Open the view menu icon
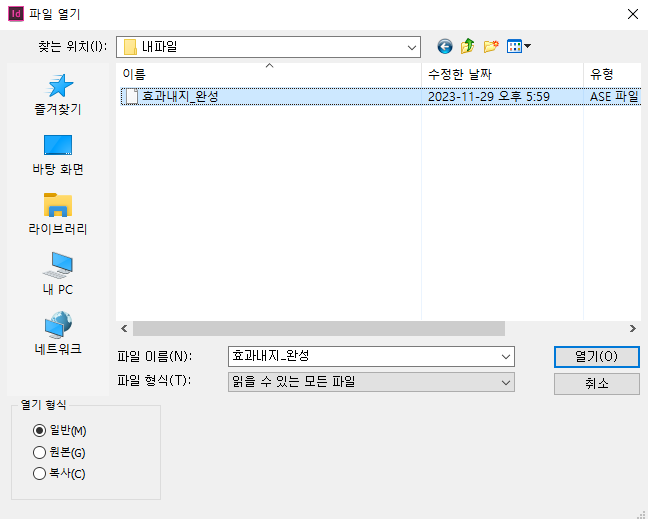 [x=518, y=46]
